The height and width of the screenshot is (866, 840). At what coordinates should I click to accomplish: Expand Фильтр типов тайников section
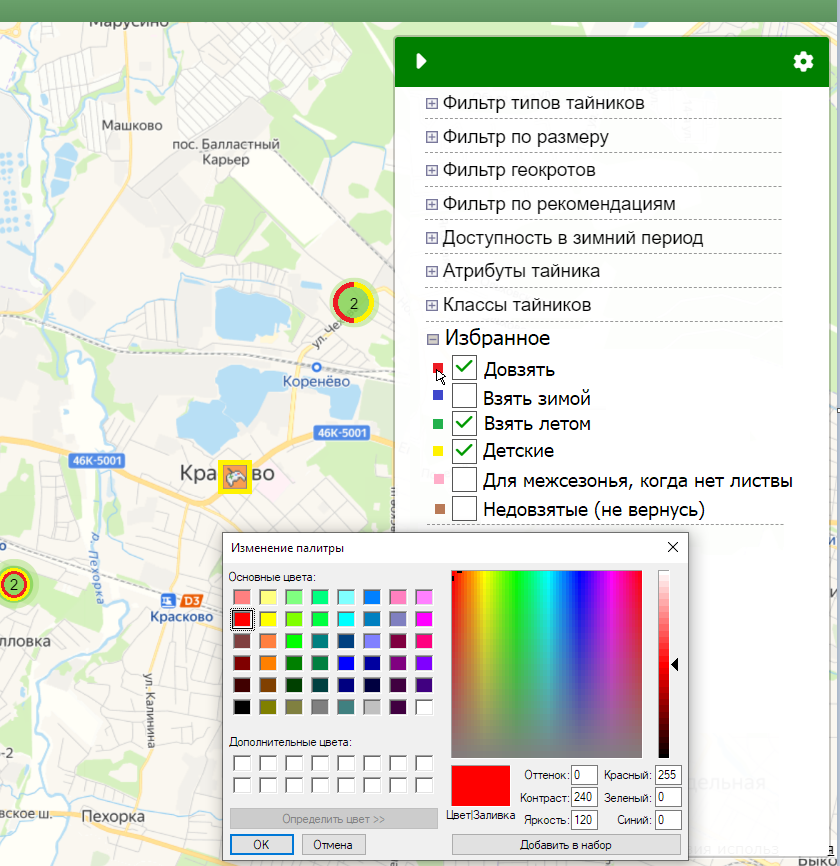tap(432, 103)
